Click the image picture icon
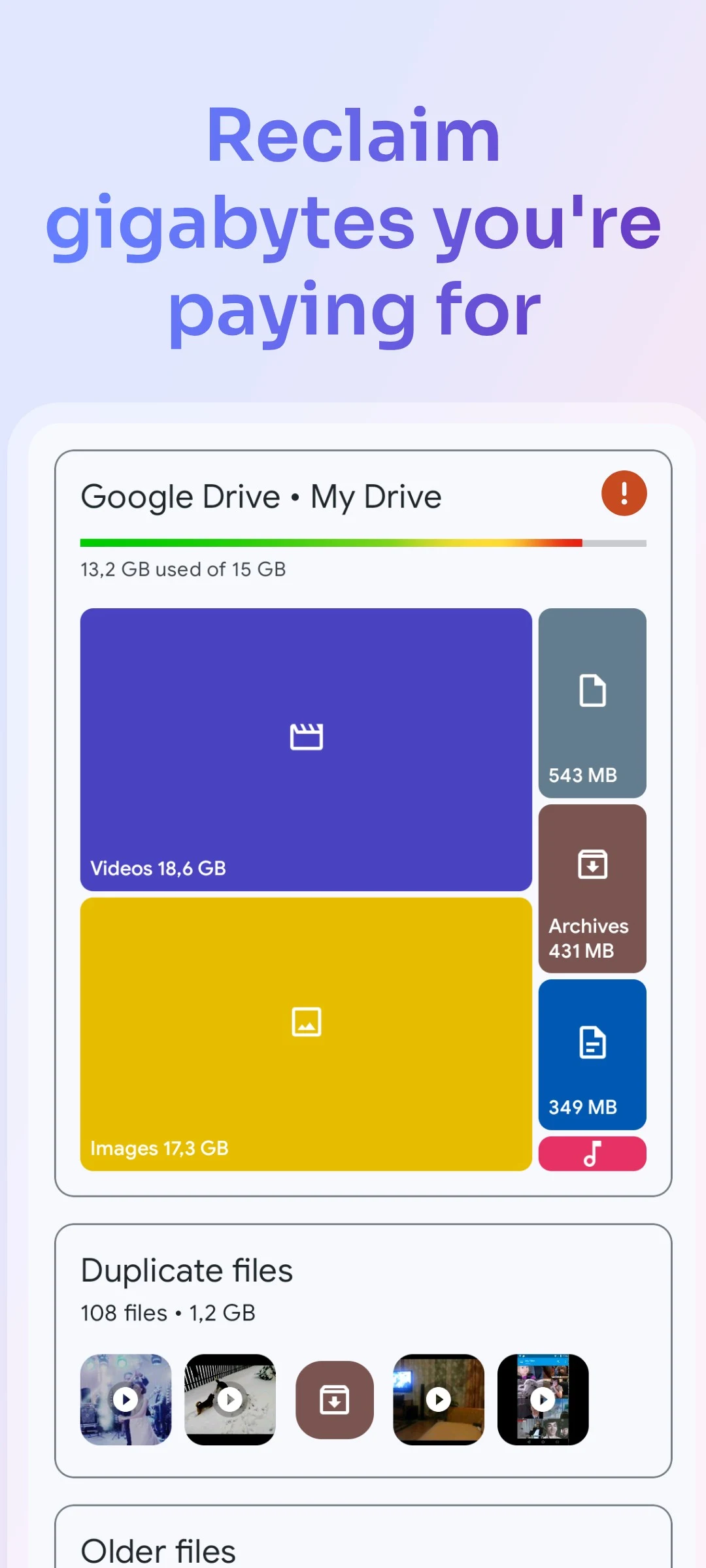The height and width of the screenshot is (1568, 706). pos(307,1022)
